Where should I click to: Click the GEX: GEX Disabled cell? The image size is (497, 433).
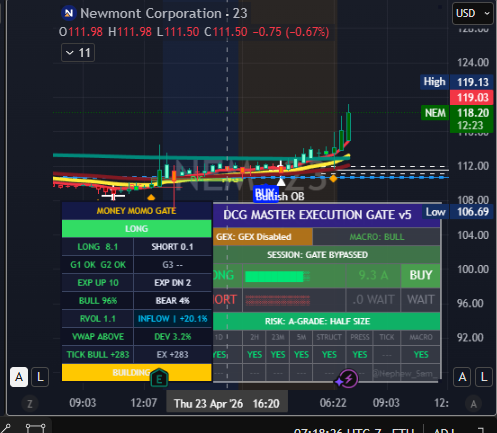(x=263, y=237)
